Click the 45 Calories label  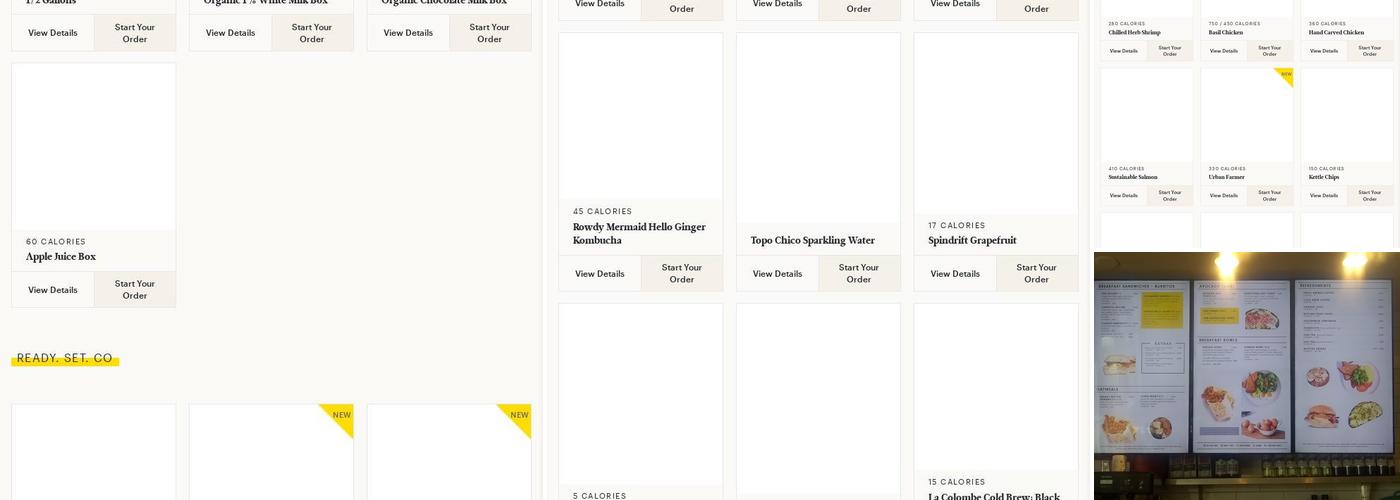point(602,212)
